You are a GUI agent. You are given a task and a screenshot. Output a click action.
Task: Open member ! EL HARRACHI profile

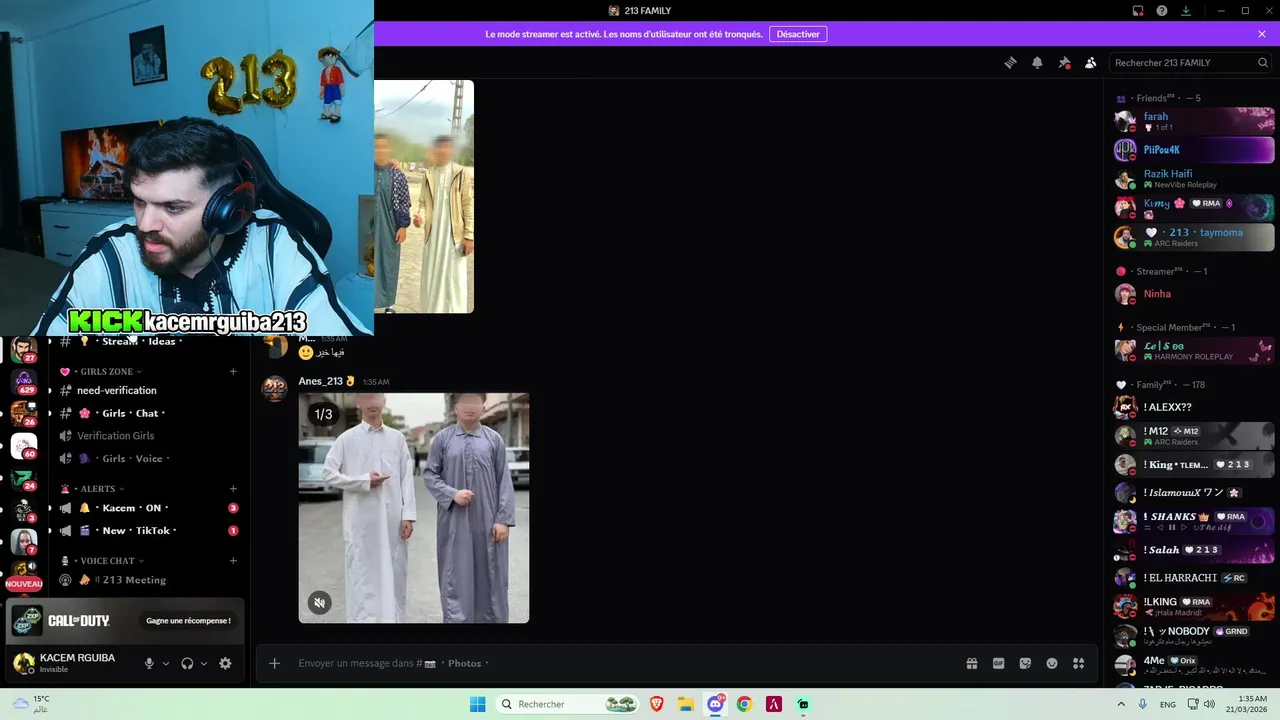coord(1194,578)
